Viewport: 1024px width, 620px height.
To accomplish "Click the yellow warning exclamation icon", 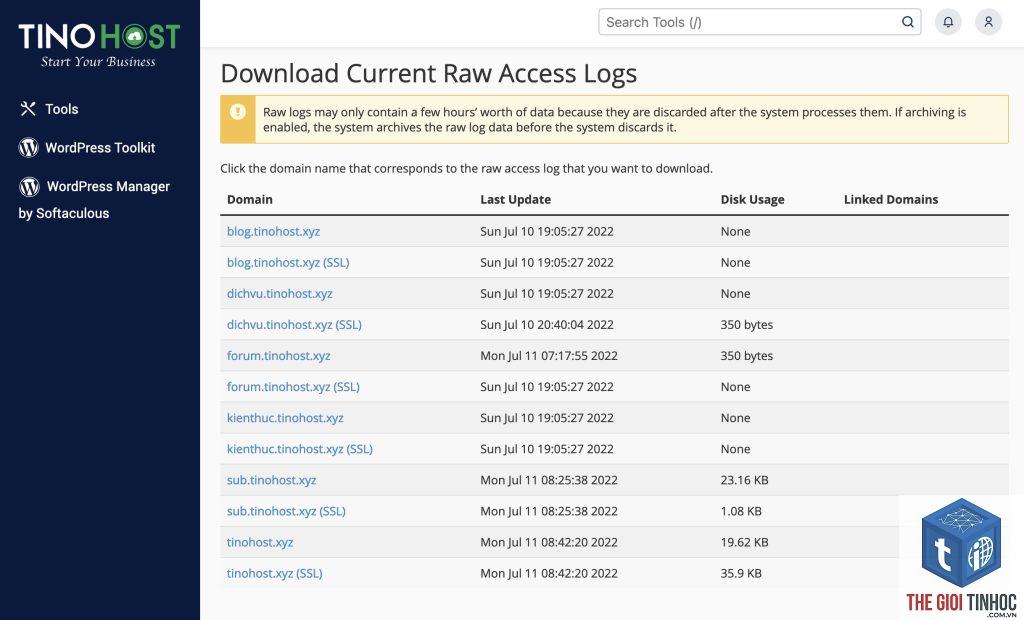I will point(238,112).
